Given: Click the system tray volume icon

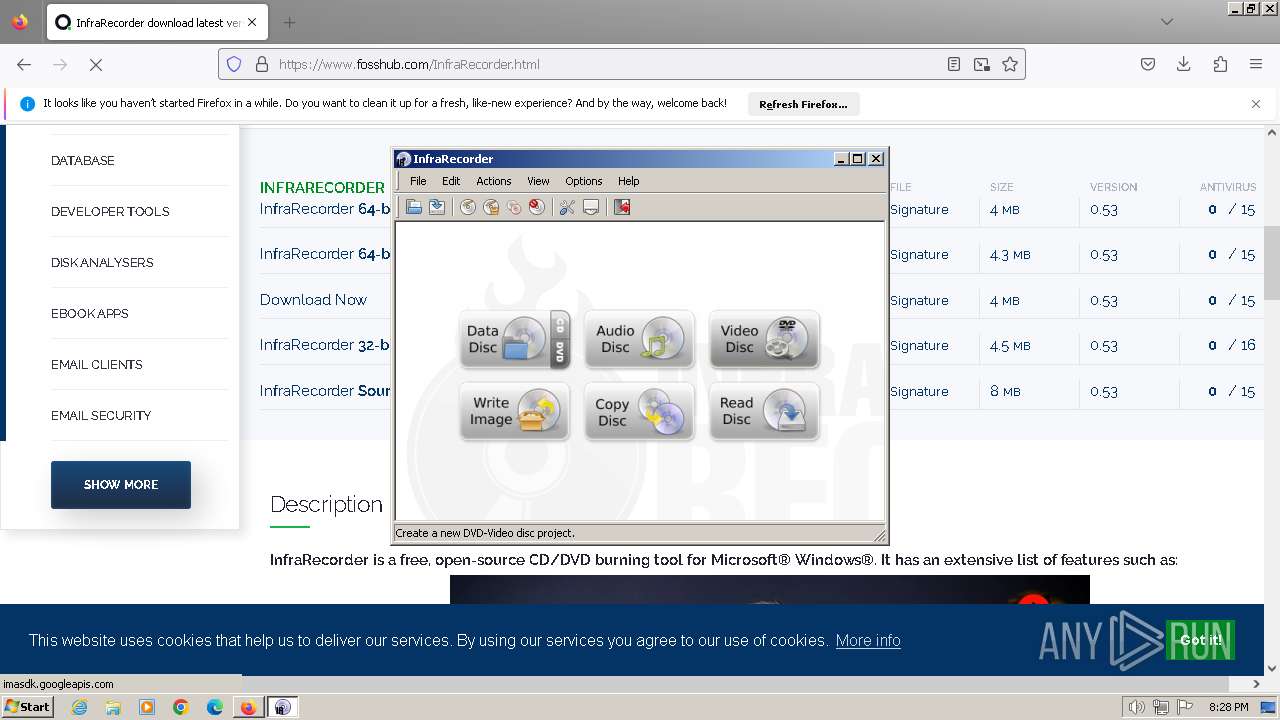Looking at the screenshot, I should click(1137, 707).
